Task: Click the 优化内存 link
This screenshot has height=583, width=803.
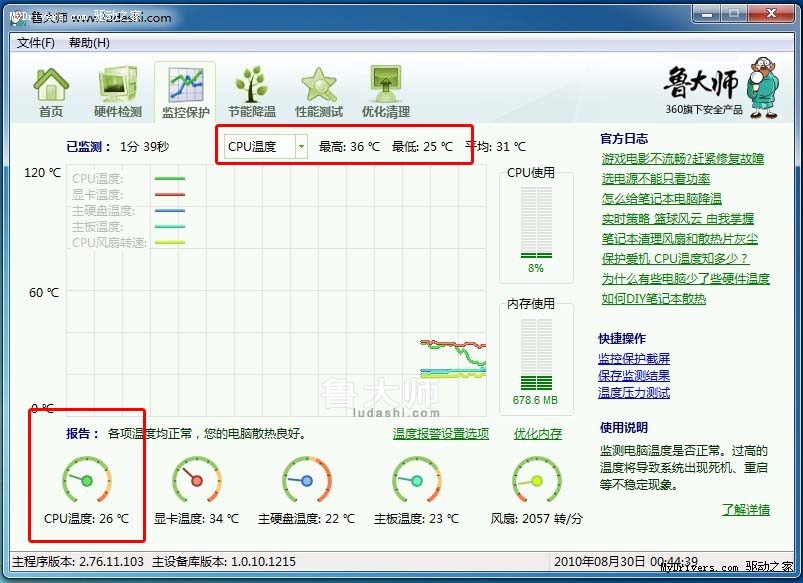Action: pos(538,434)
